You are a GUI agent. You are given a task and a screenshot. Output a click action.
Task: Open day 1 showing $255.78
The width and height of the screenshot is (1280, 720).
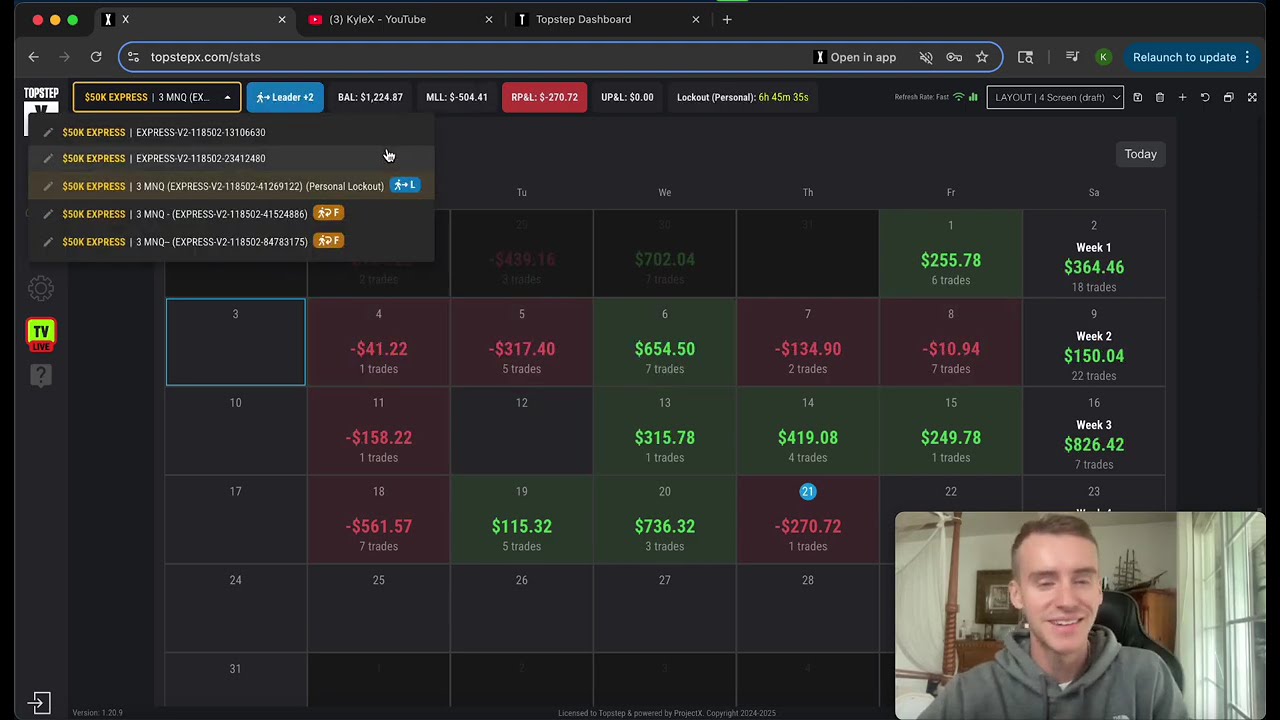(951, 253)
